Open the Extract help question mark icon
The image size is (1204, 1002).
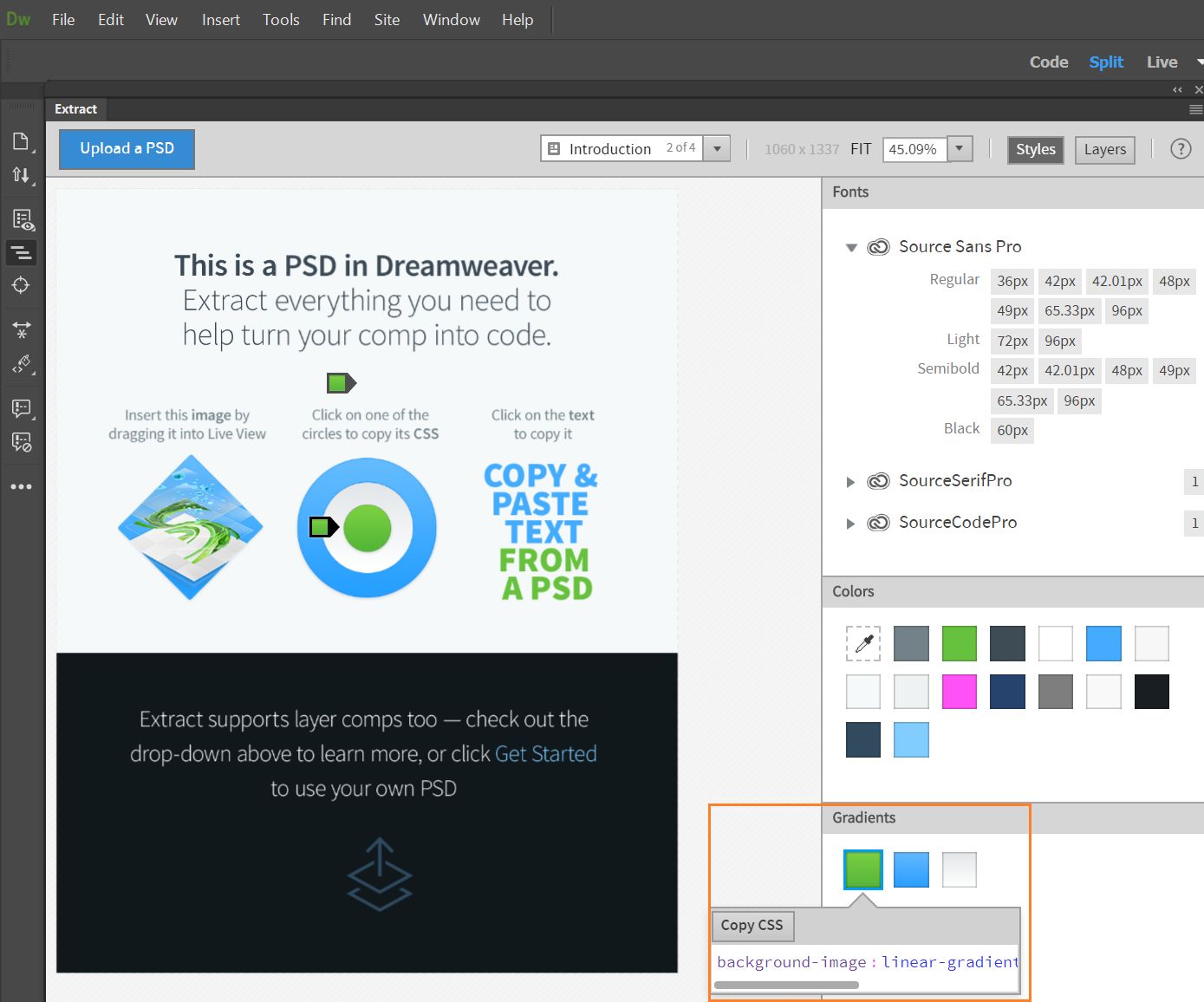[x=1181, y=149]
